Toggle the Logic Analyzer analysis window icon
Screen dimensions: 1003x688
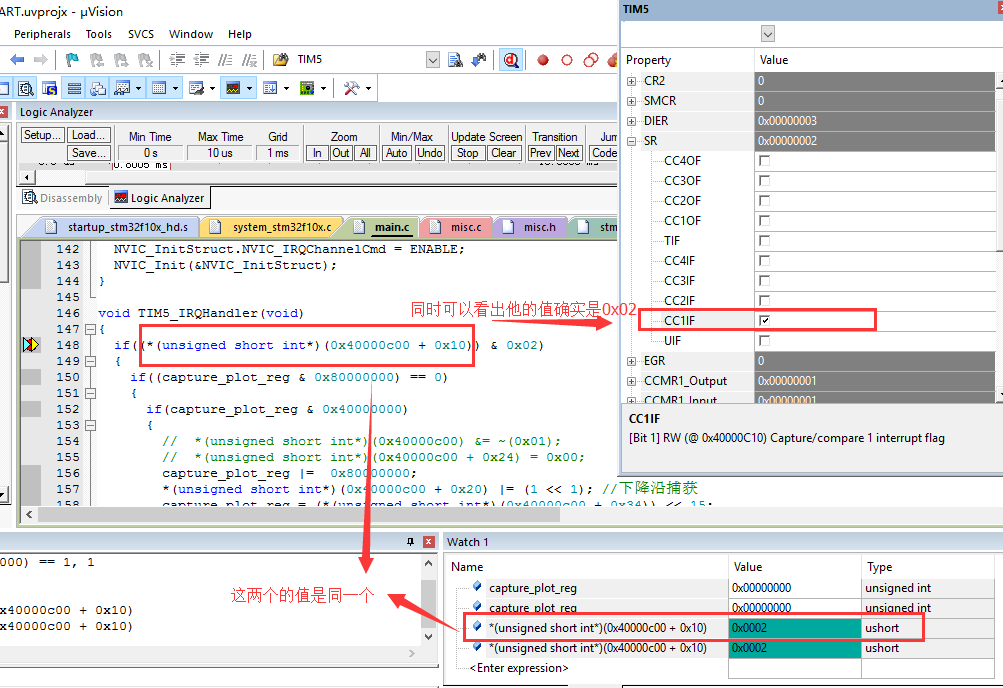click(x=233, y=88)
